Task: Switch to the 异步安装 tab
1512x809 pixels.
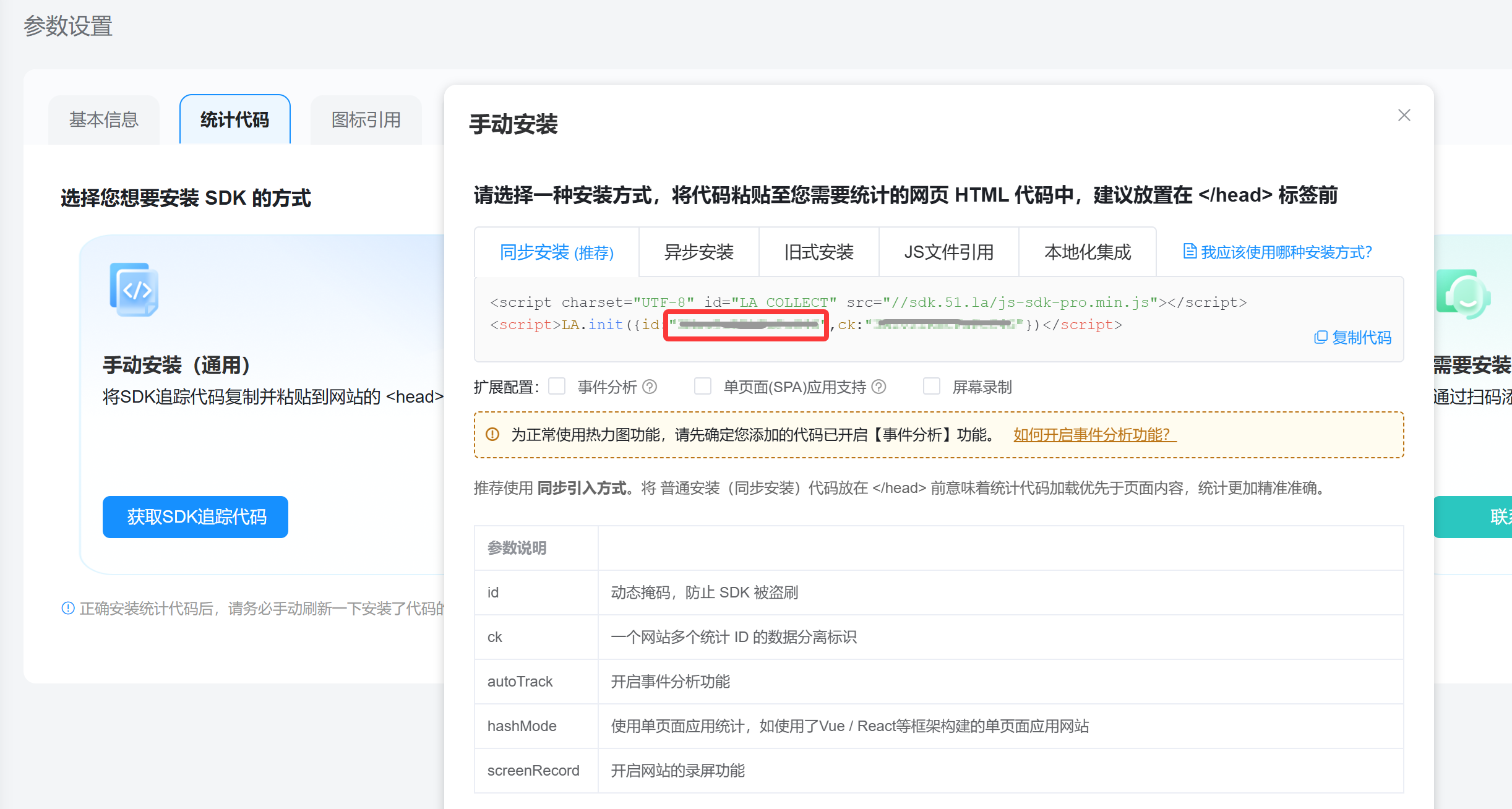Action: (x=698, y=252)
